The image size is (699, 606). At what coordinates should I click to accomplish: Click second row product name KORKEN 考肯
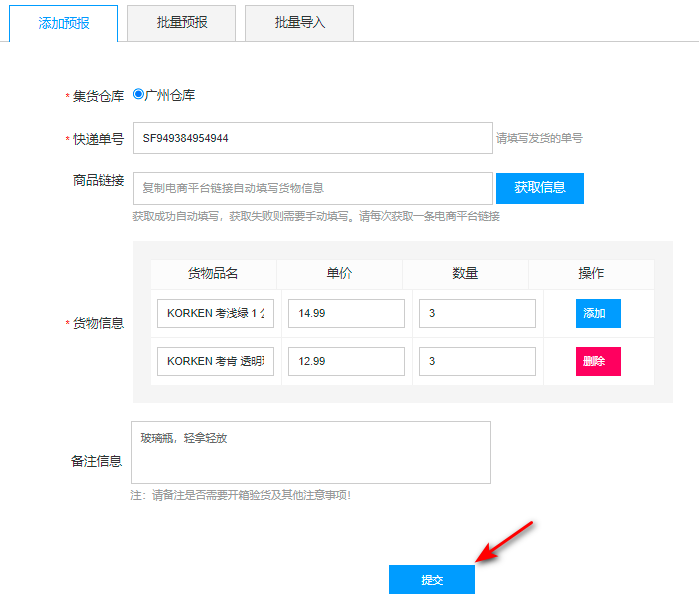click(x=215, y=361)
